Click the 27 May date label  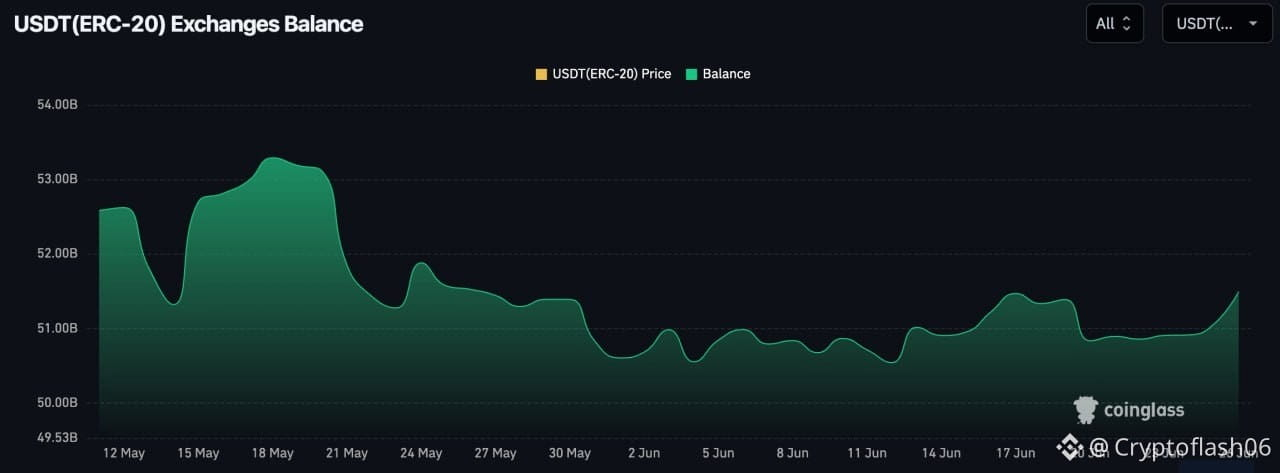point(495,453)
